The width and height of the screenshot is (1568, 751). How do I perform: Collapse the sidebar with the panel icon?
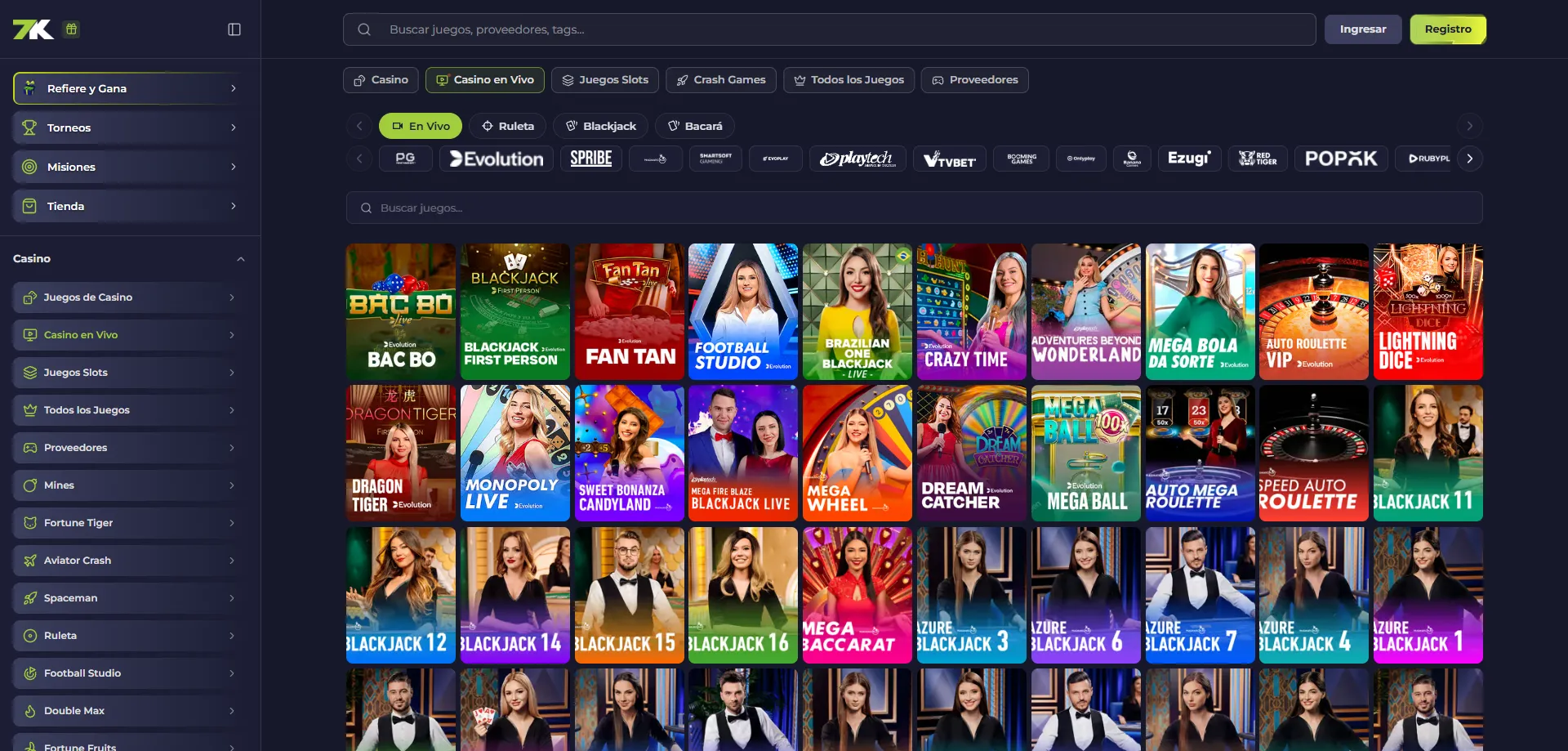pos(234,29)
